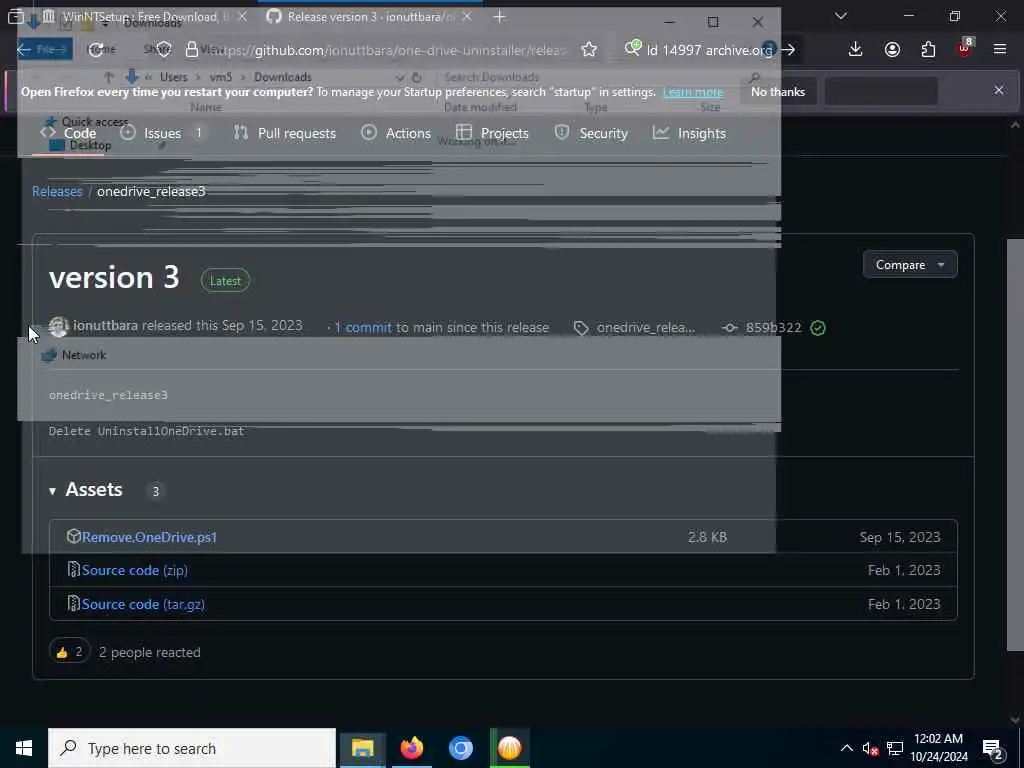Image resolution: width=1024 pixels, height=768 pixels.
Task: Open the notification center icon
Action: point(993,749)
